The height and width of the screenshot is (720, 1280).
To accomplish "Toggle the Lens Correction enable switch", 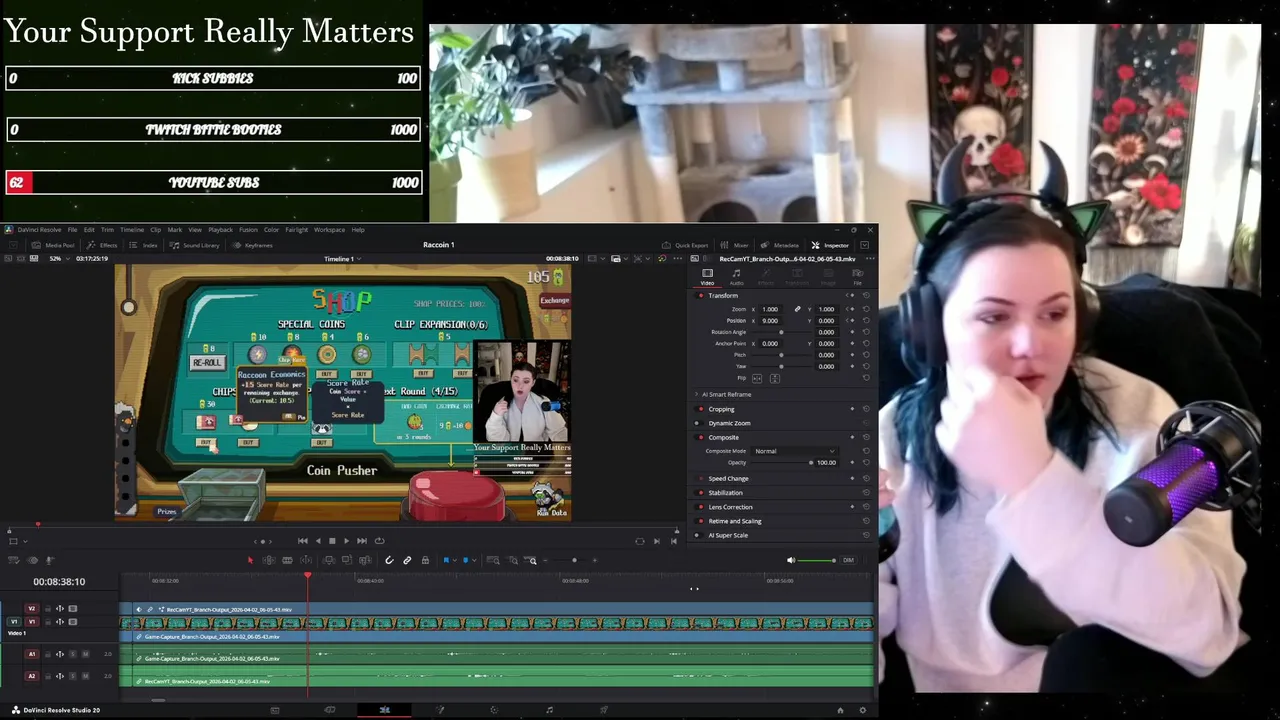I will pyautogui.click(x=698, y=506).
